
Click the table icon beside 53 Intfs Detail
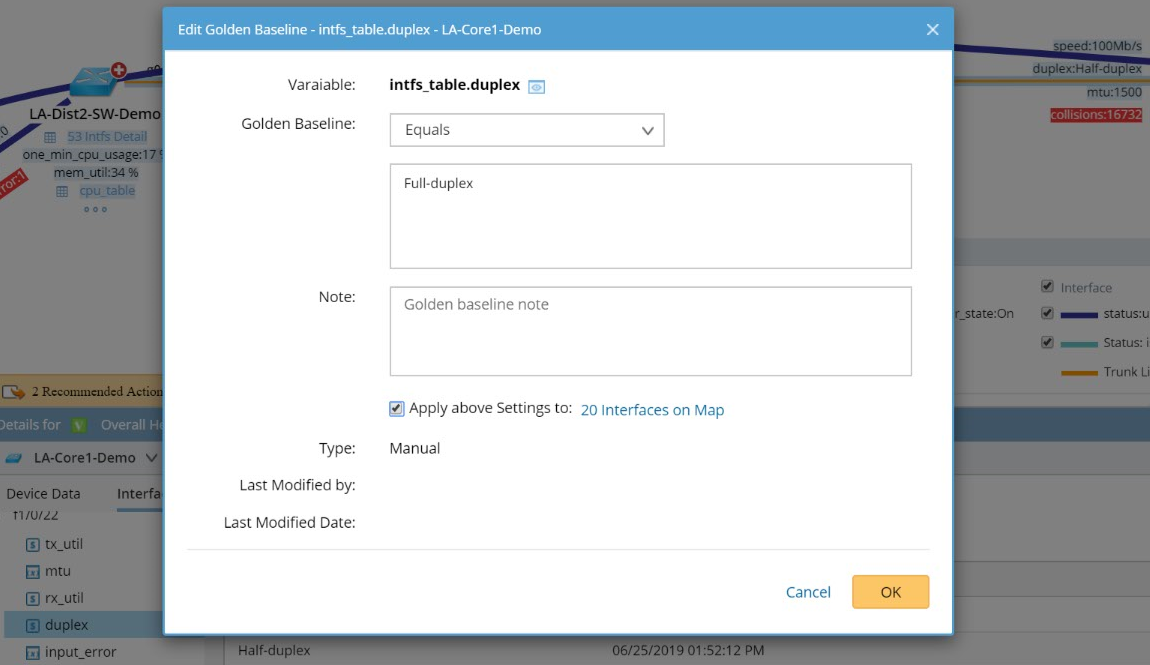coord(50,137)
